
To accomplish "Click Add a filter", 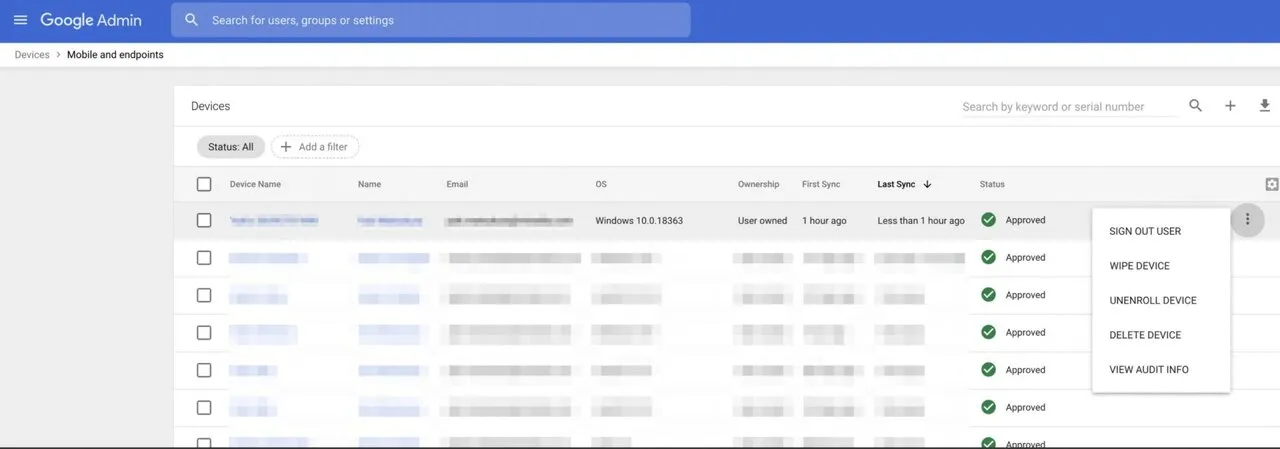I will pyautogui.click(x=314, y=147).
